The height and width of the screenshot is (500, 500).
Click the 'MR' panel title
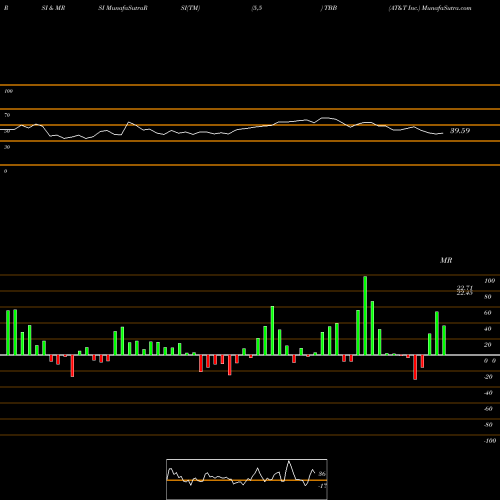pos(446,260)
